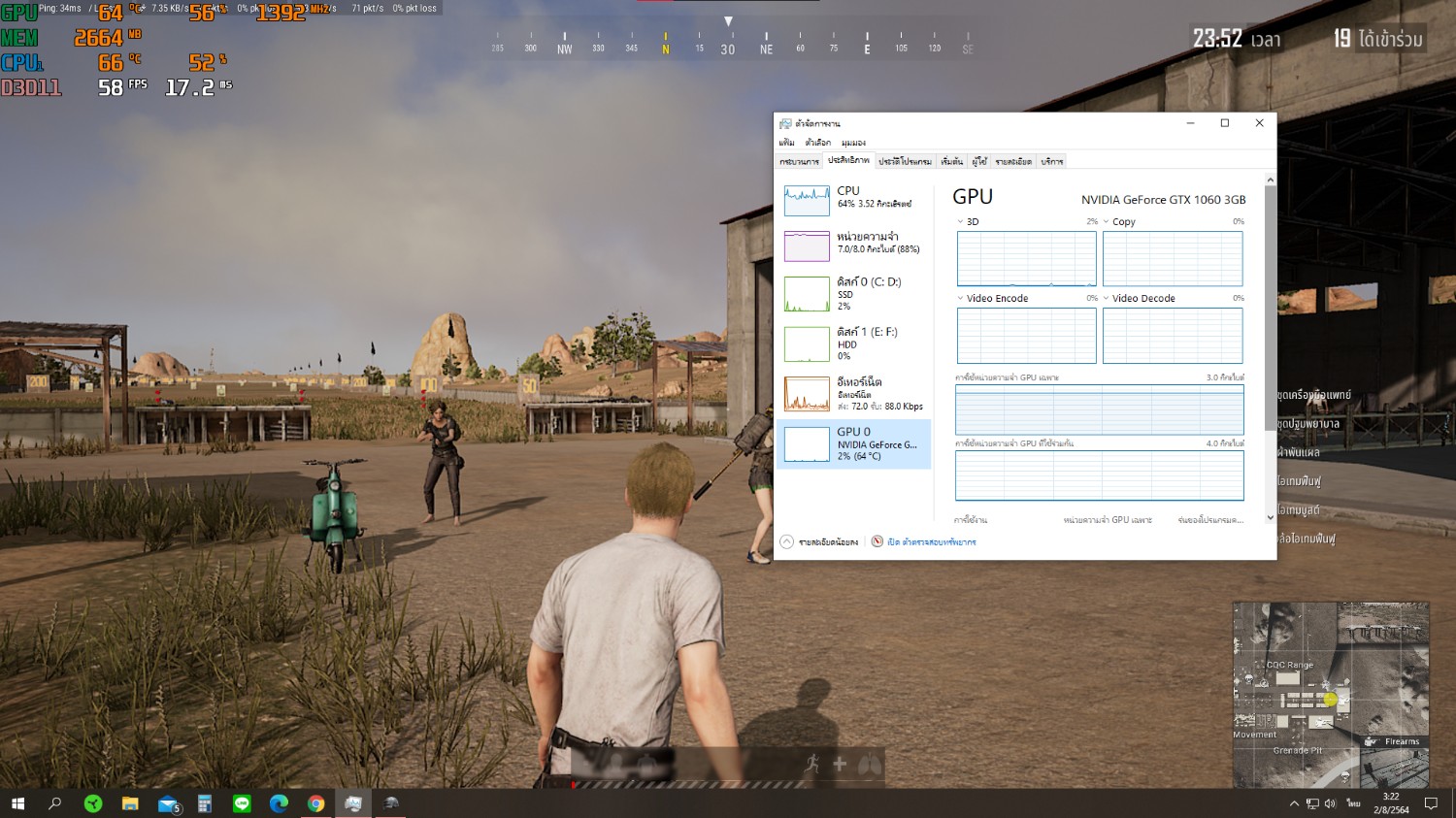Image resolution: width=1456 pixels, height=818 pixels.
Task: Select ดิสก์ 0 (C: D:) SSD entry
Action: click(x=853, y=293)
